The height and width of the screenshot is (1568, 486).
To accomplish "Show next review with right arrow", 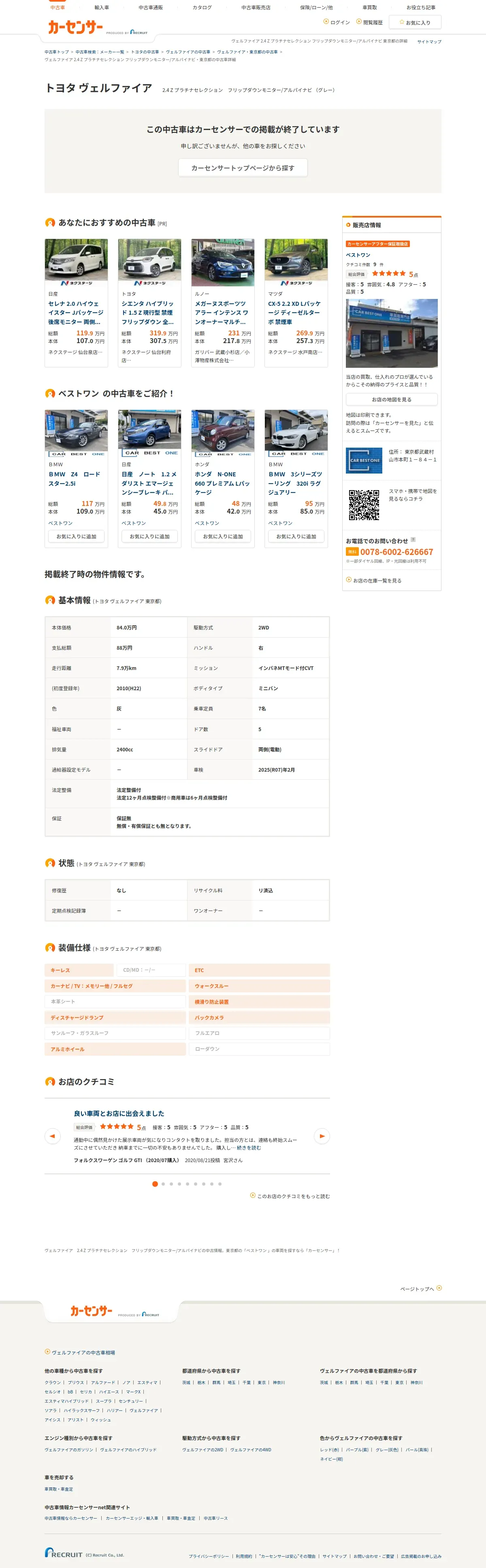I will coord(322,1136).
